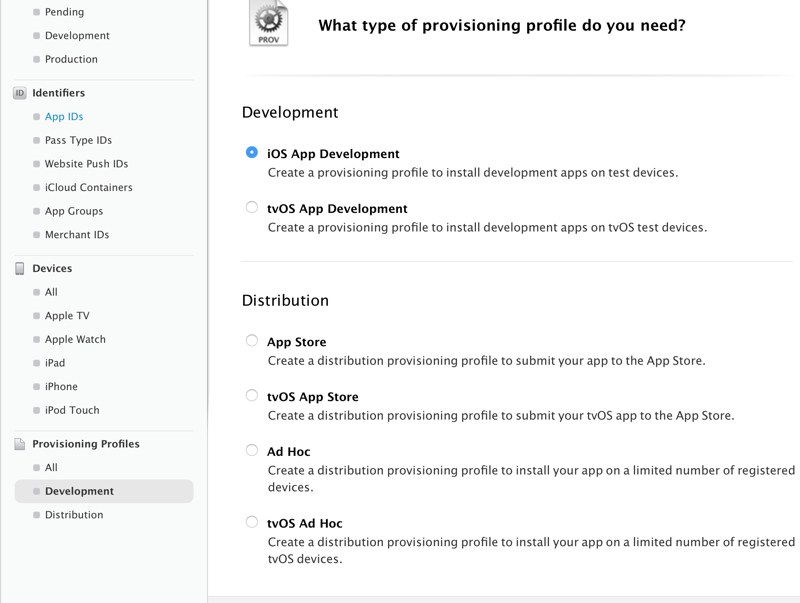Viewport: 800px width, 603px height.
Task: Select Production certificates in sidebar
Action: [x=71, y=60]
